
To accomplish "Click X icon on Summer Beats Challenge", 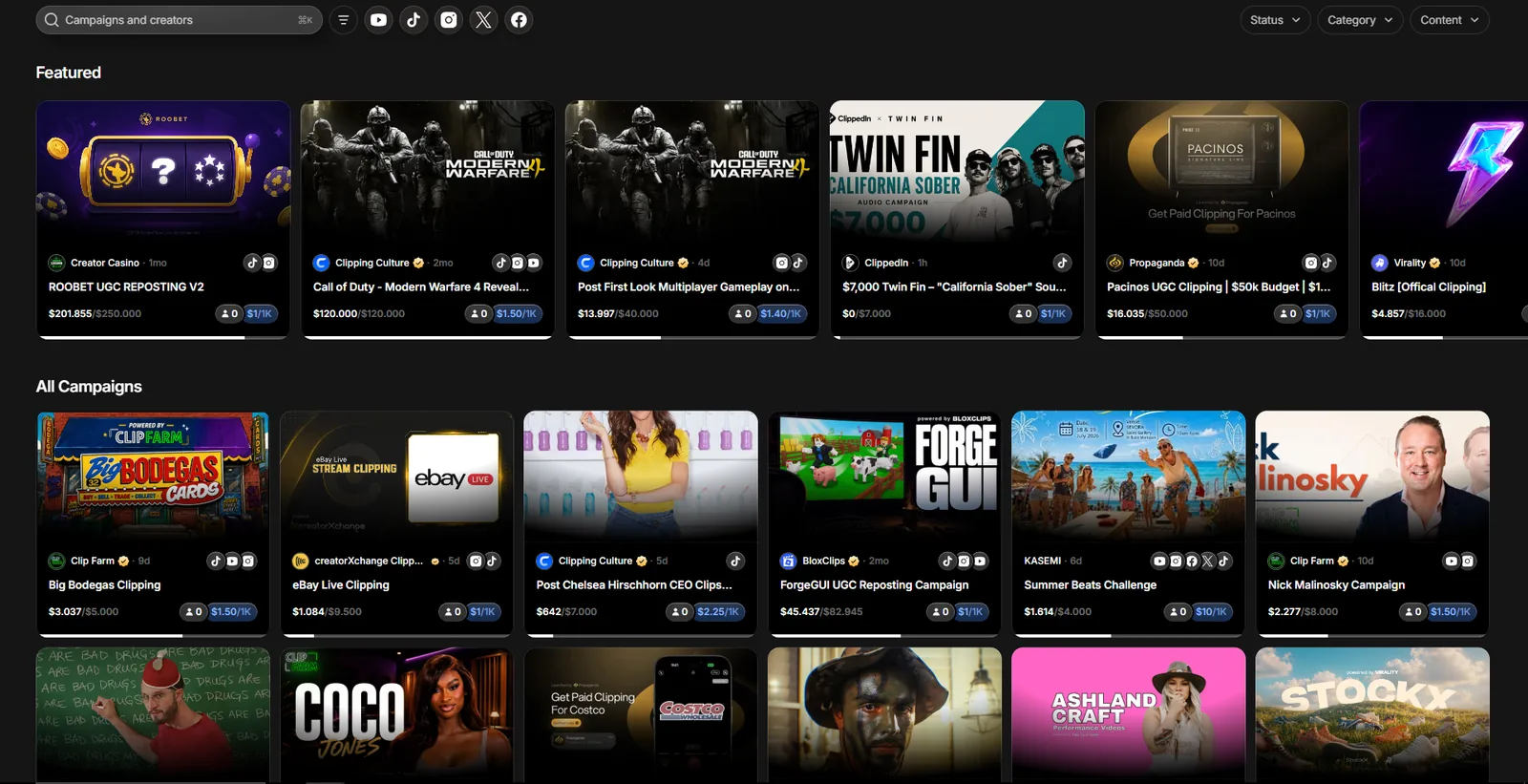I will (x=1208, y=561).
